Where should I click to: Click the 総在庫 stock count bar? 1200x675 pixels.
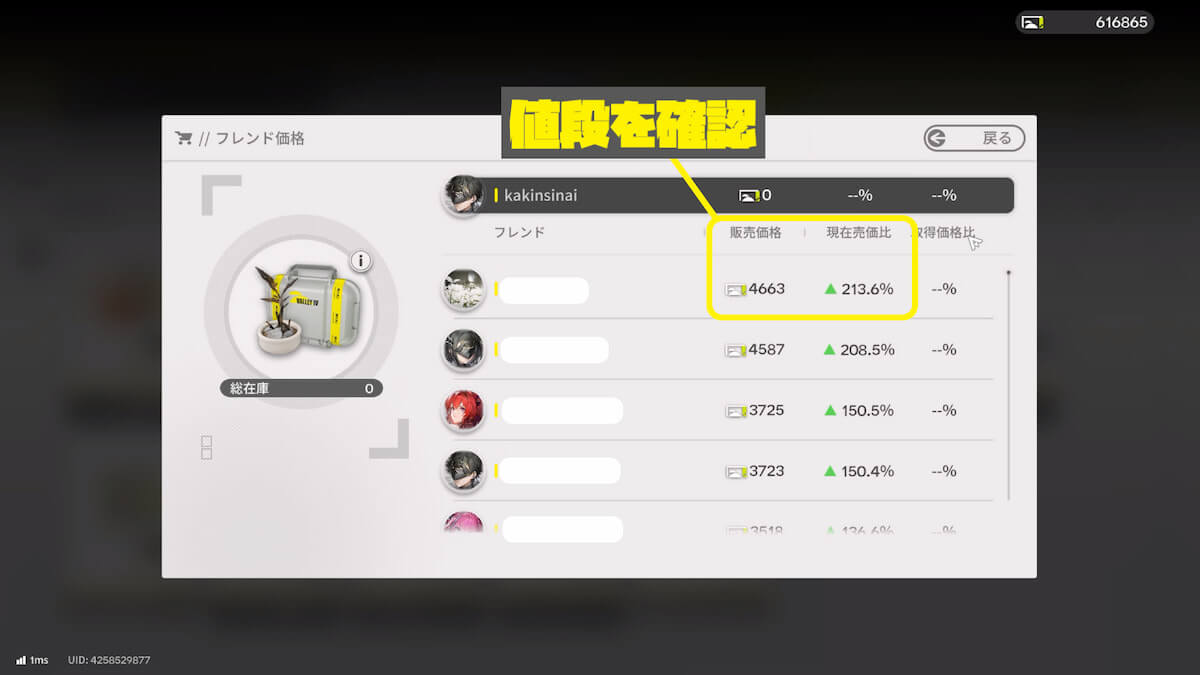tap(301, 389)
